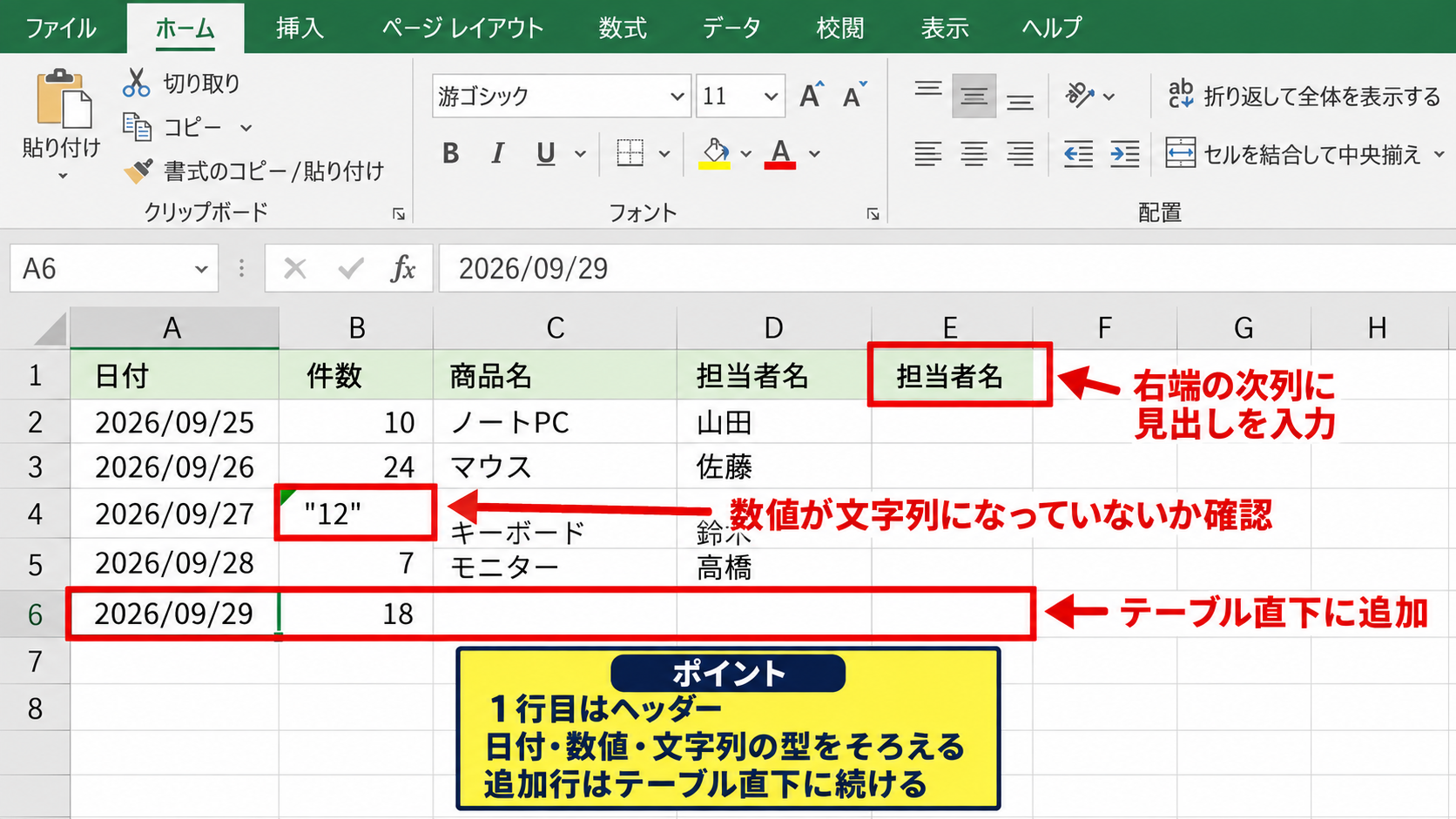Confirm the entry with the checkmark icon
This screenshot has height=819, width=1456.
350,269
